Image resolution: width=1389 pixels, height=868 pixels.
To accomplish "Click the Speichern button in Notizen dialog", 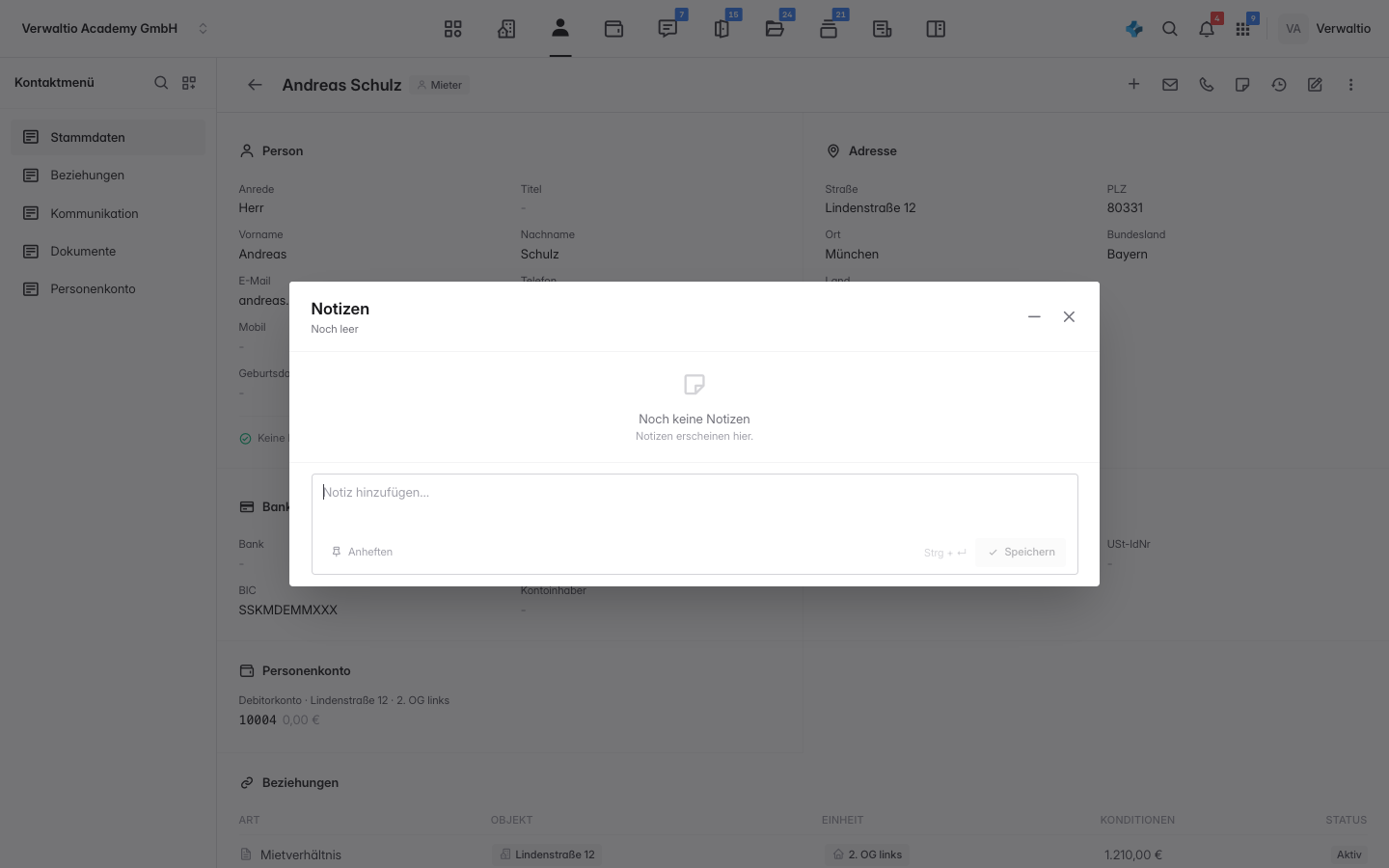I will point(1021,552).
